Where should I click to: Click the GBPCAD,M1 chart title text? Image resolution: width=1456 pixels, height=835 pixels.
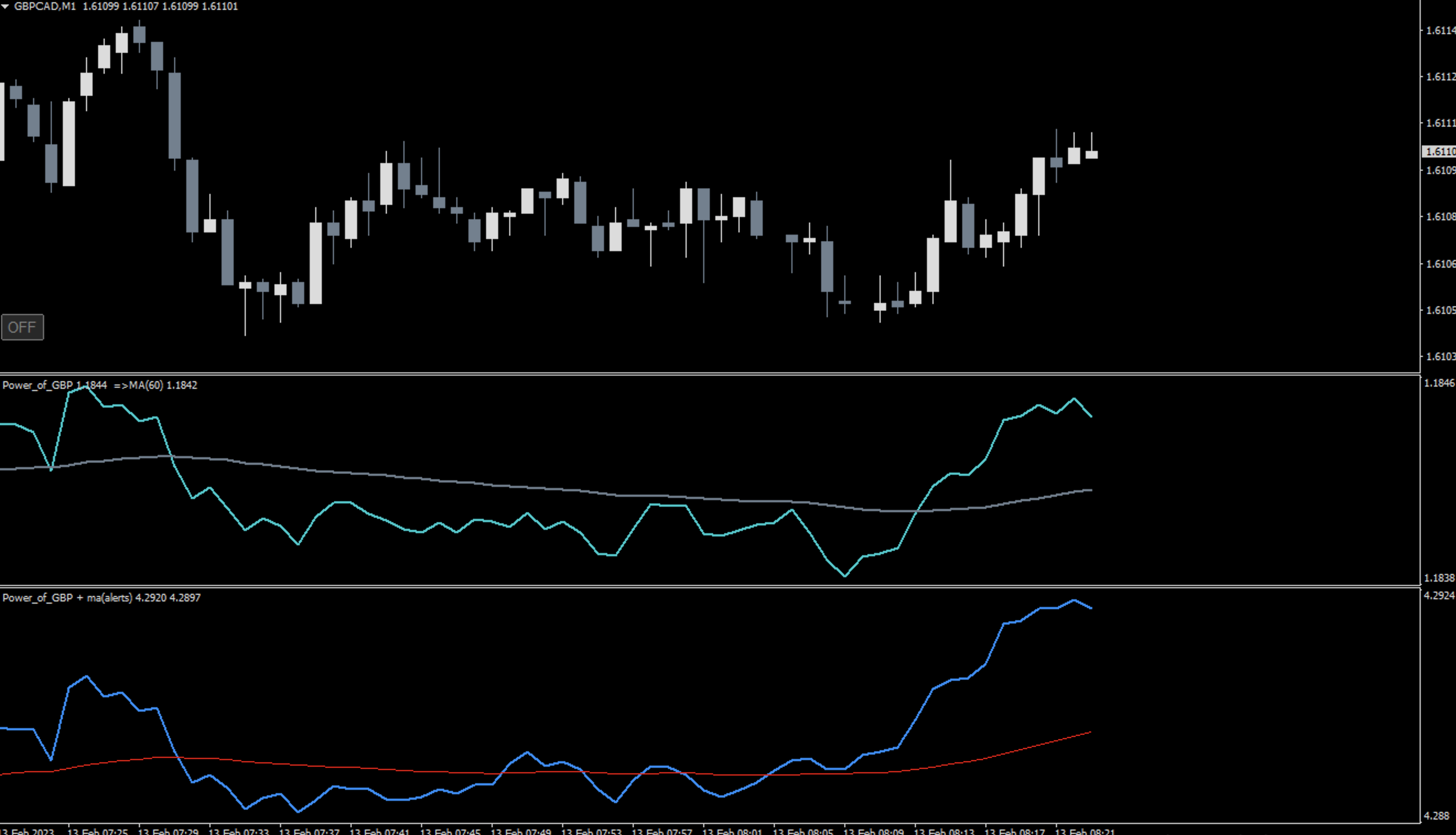point(45,6)
